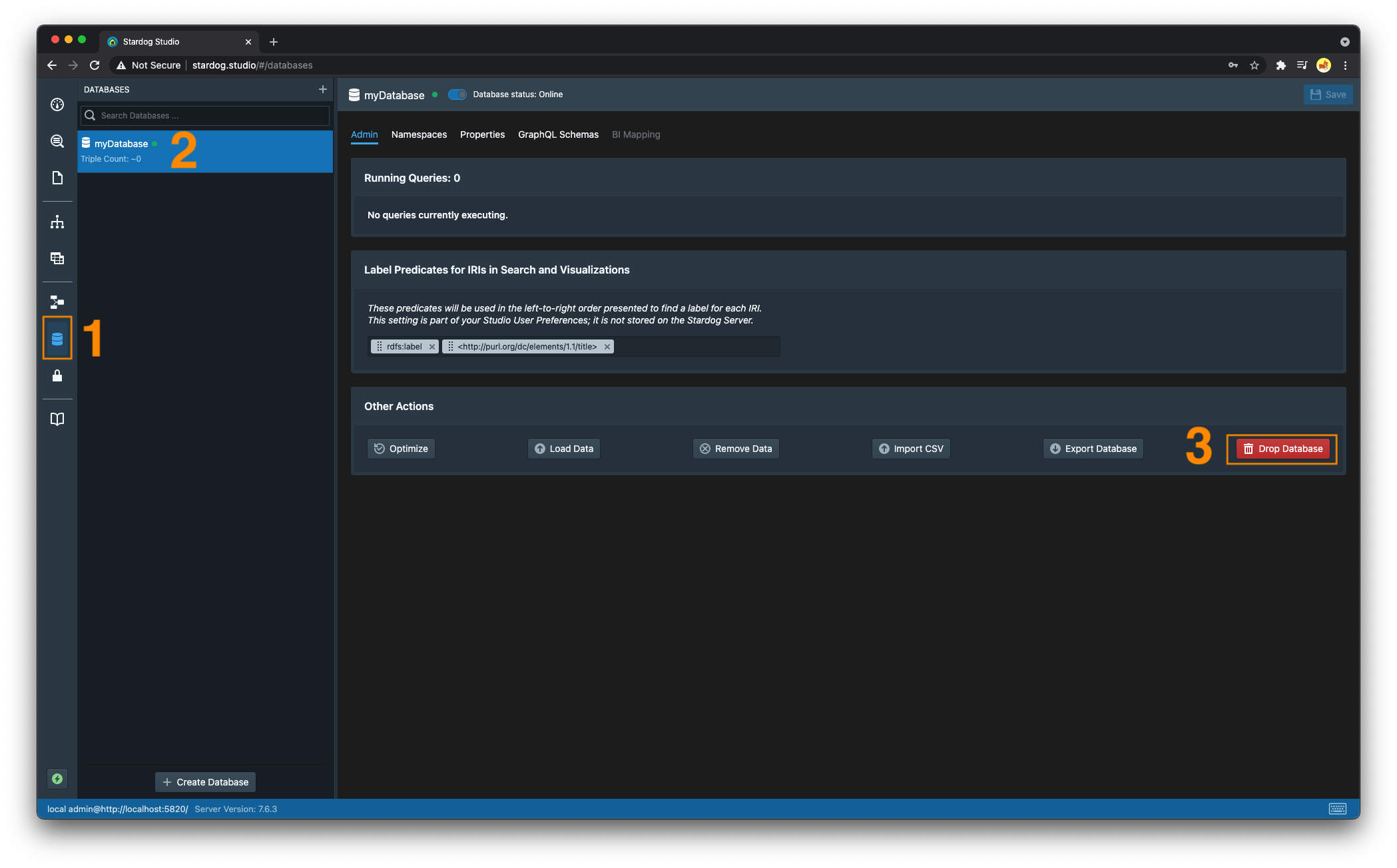Image resolution: width=1397 pixels, height=868 pixels.
Task: Open the documentation book icon in sidebar
Action: tap(57, 419)
